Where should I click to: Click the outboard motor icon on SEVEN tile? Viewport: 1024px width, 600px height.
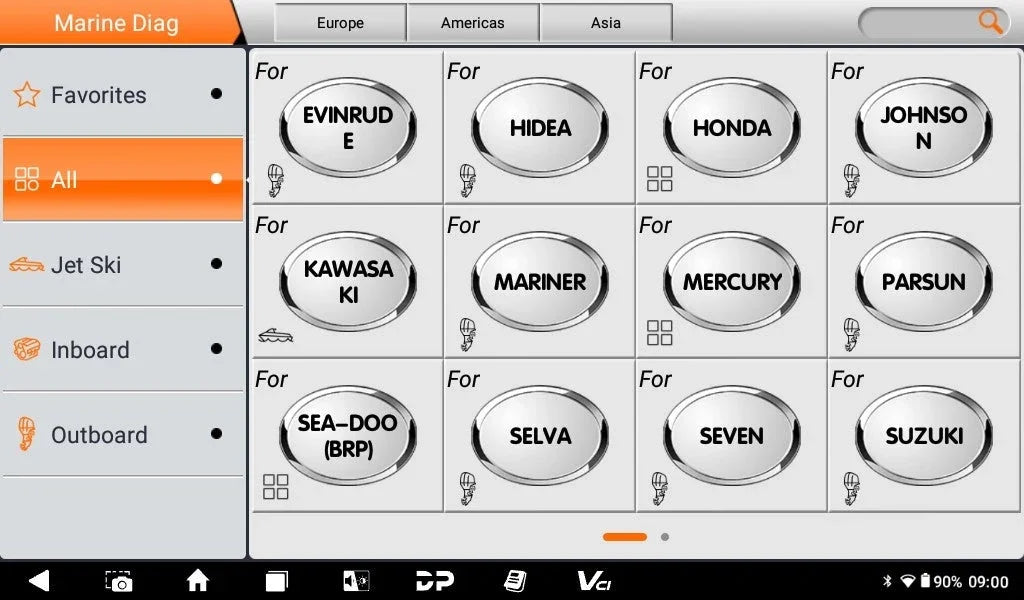[660, 489]
